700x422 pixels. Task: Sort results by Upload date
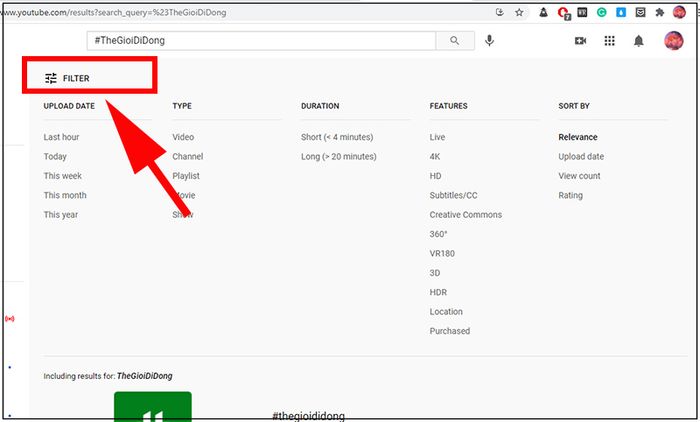[x=581, y=157]
